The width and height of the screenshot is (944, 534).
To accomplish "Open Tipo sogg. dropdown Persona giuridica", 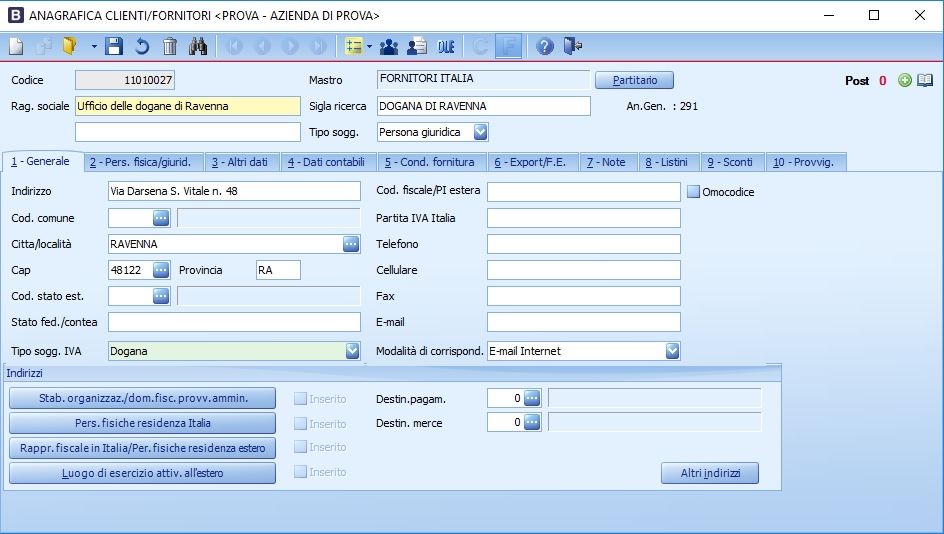I will click(480, 132).
